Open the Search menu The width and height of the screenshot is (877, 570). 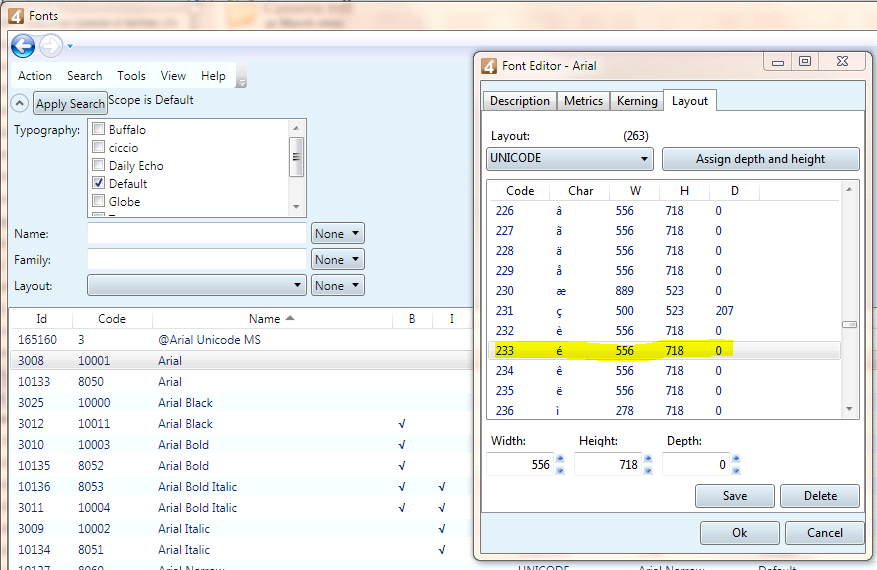click(x=84, y=76)
